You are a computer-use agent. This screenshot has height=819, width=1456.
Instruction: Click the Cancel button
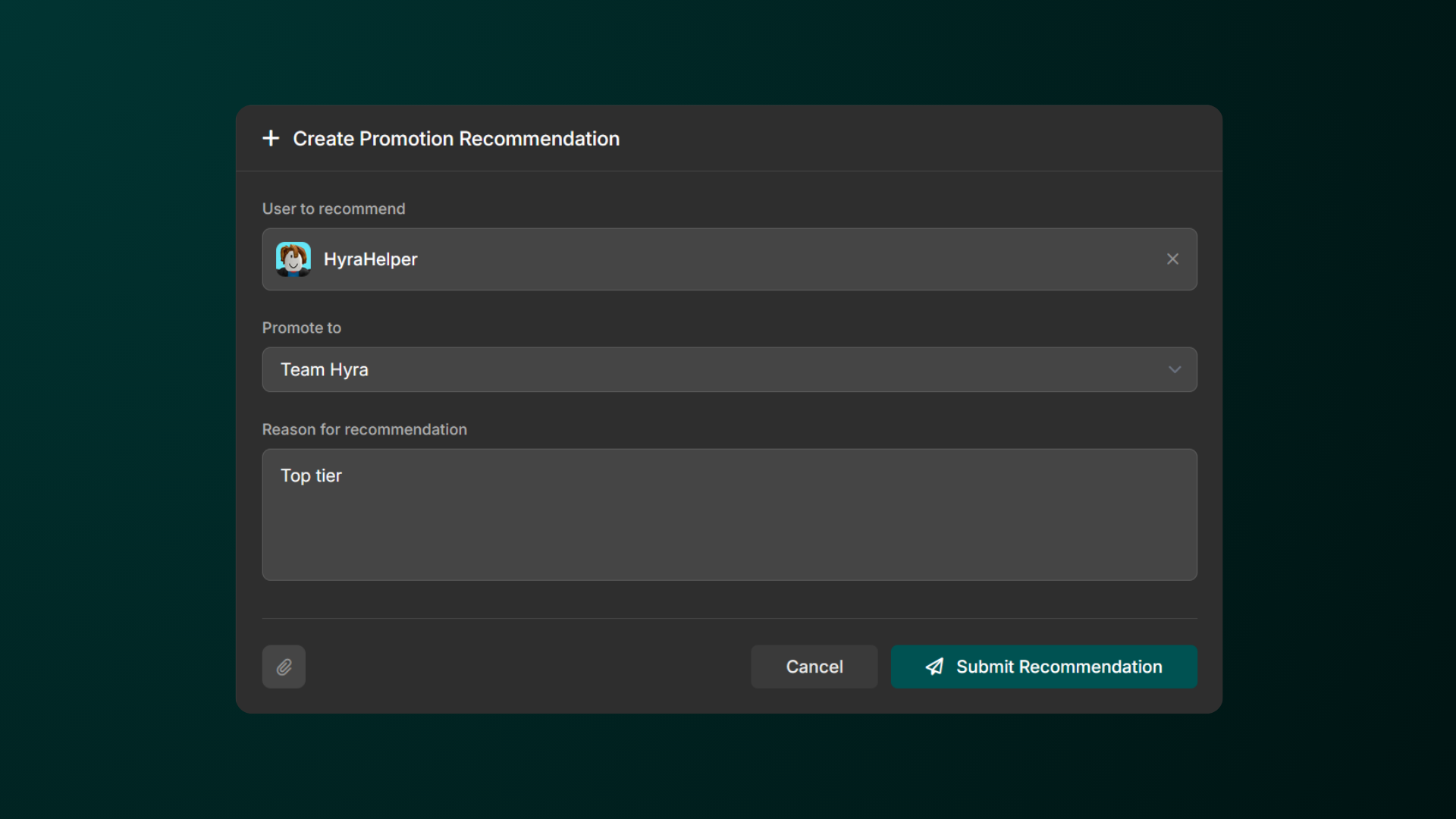814,667
